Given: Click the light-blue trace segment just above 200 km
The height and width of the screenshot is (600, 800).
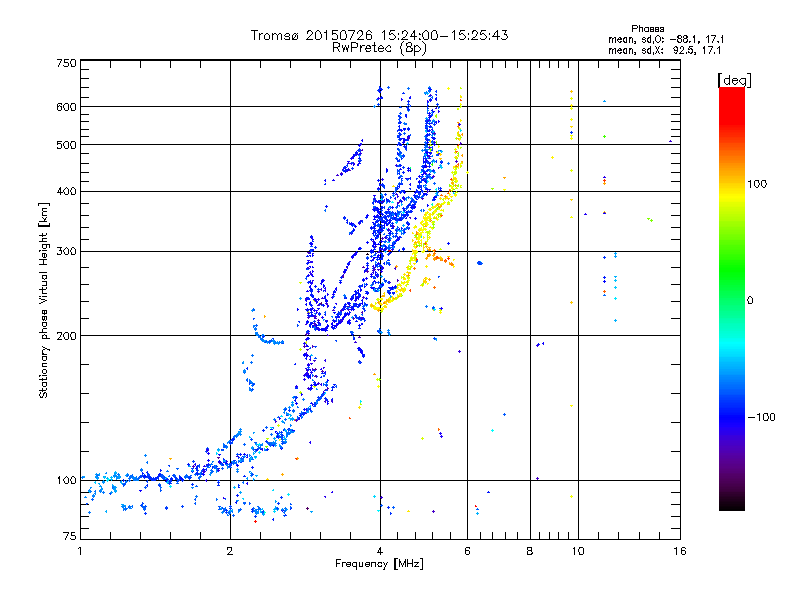Looking at the screenshot, I should coord(265,338).
